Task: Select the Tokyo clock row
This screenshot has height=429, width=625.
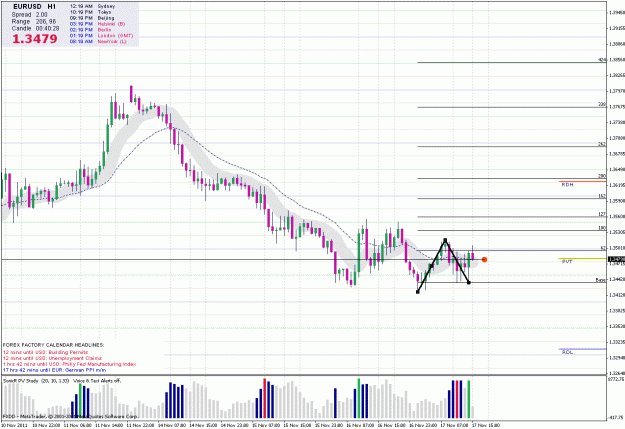Action: [90, 12]
